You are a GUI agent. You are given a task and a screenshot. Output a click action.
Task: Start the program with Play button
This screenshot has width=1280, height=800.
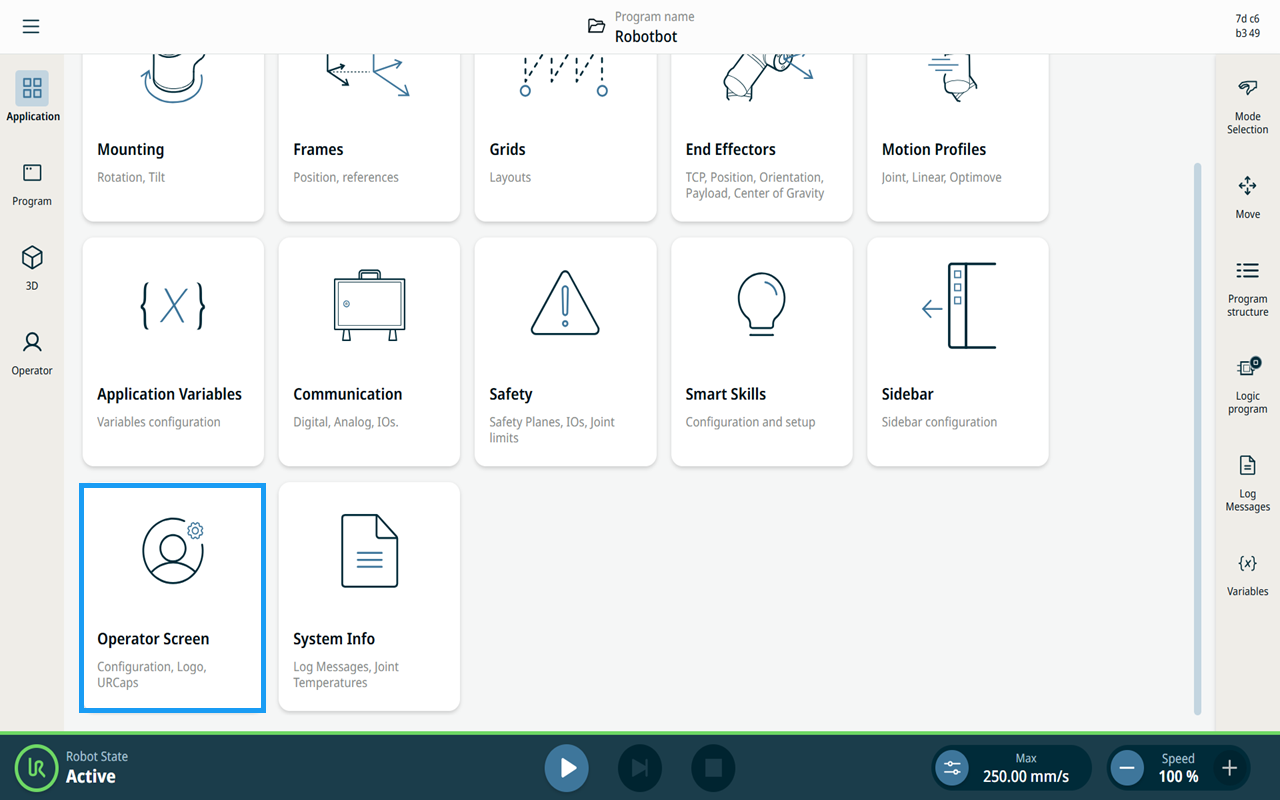[x=567, y=768]
